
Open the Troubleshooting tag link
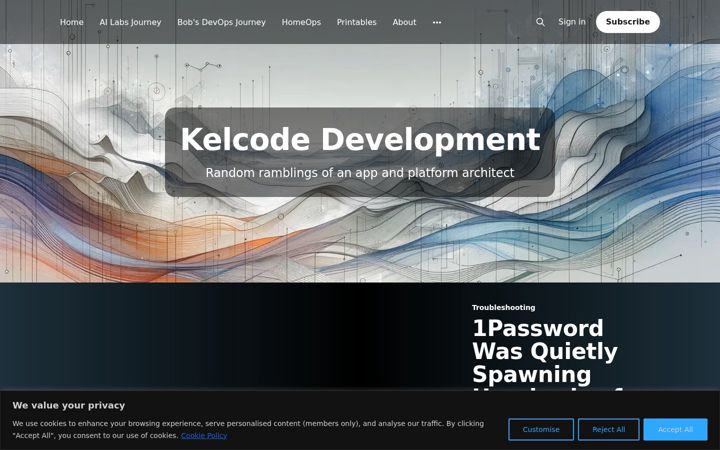[503, 308]
